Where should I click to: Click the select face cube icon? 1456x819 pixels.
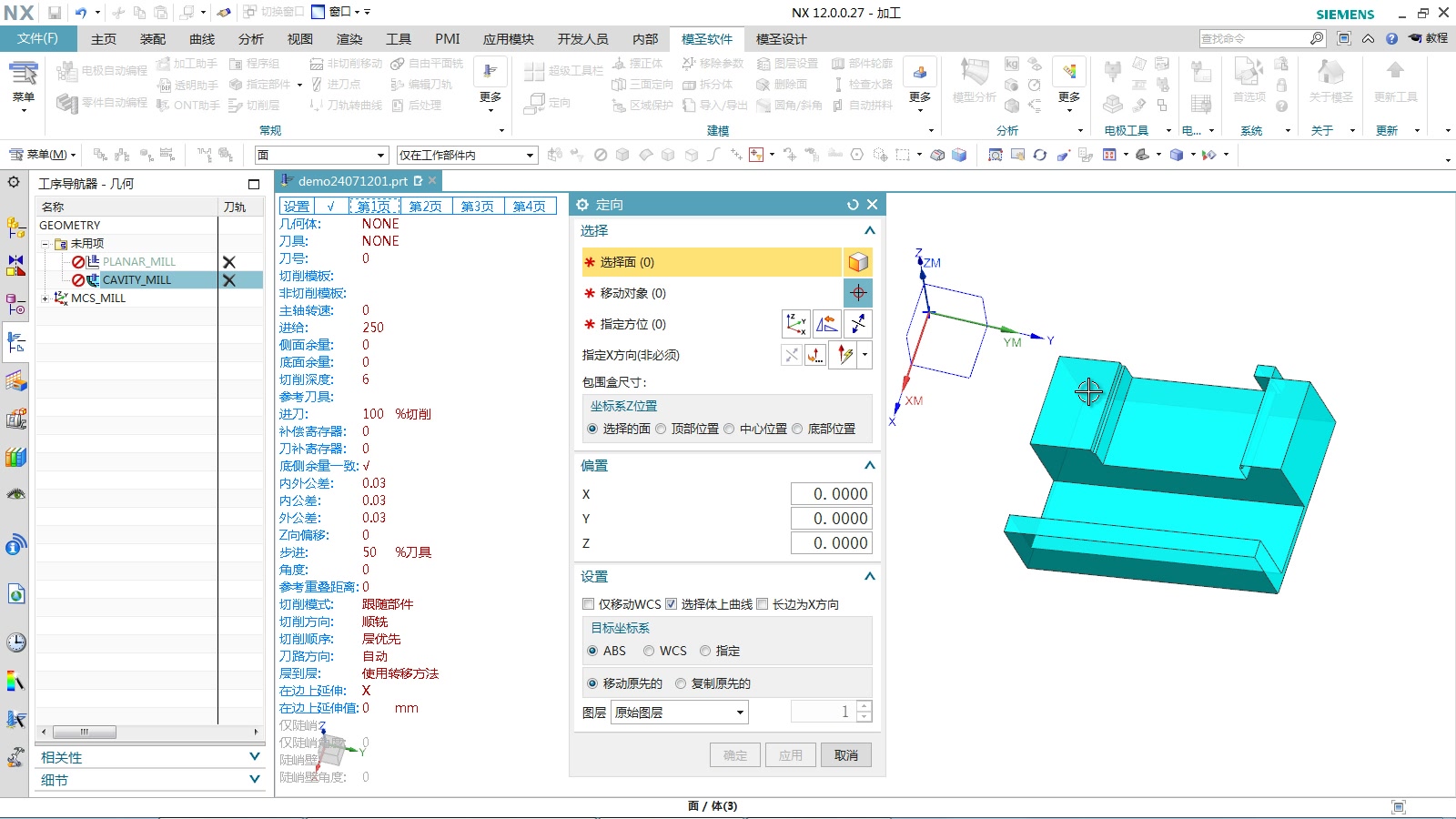[x=858, y=262]
